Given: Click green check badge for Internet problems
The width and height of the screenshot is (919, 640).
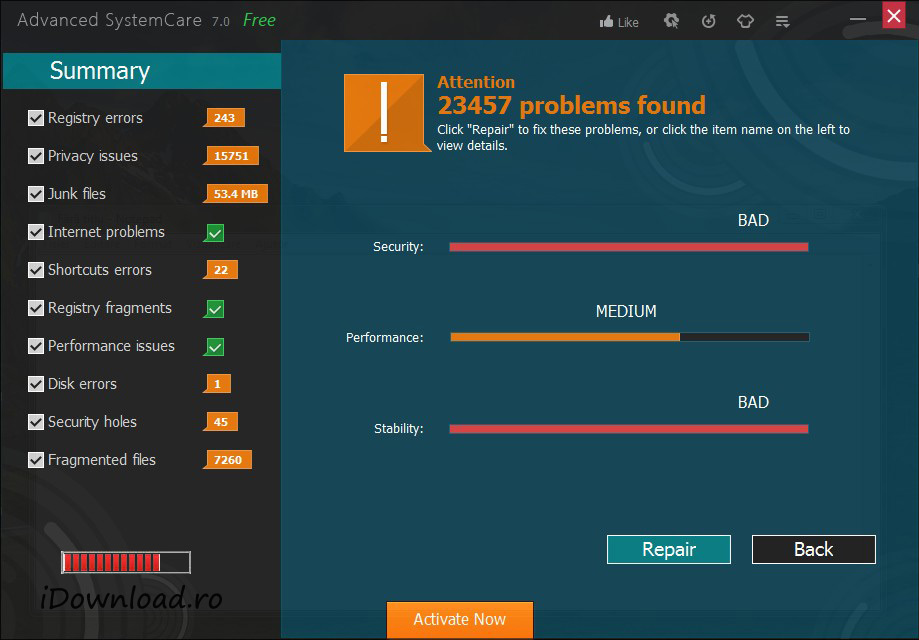Looking at the screenshot, I should pyautogui.click(x=215, y=233).
